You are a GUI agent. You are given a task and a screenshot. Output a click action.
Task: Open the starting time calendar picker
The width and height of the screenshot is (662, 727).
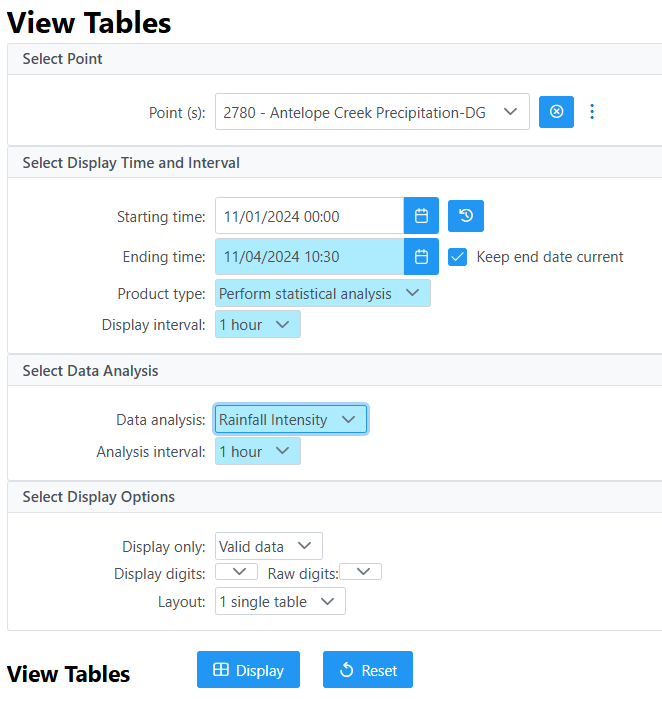pyautogui.click(x=421, y=216)
